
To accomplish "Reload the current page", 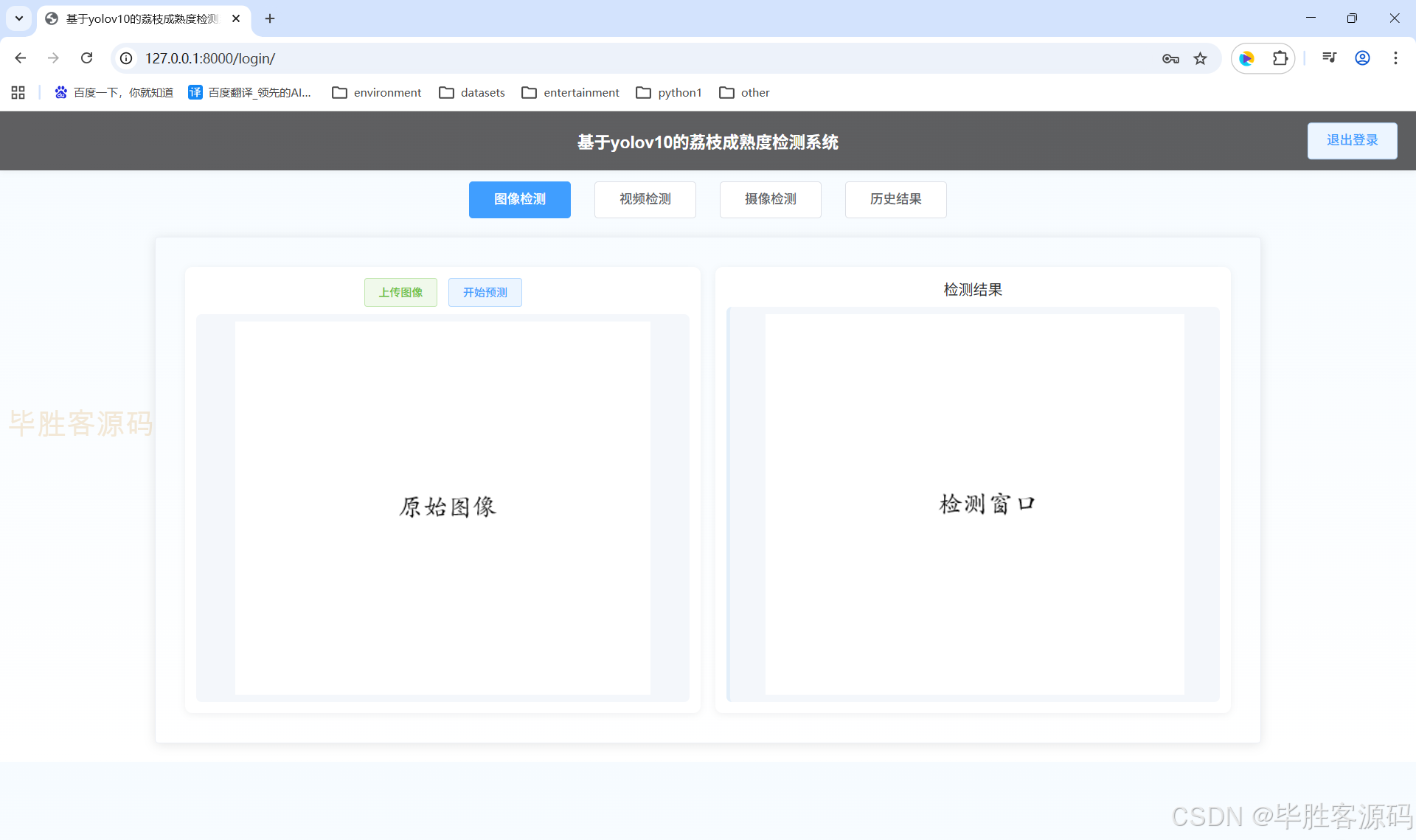I will (x=86, y=58).
